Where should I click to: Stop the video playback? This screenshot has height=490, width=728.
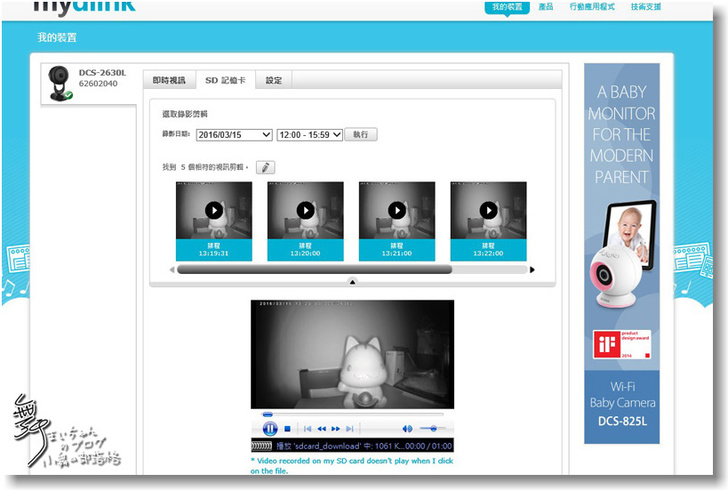287,429
